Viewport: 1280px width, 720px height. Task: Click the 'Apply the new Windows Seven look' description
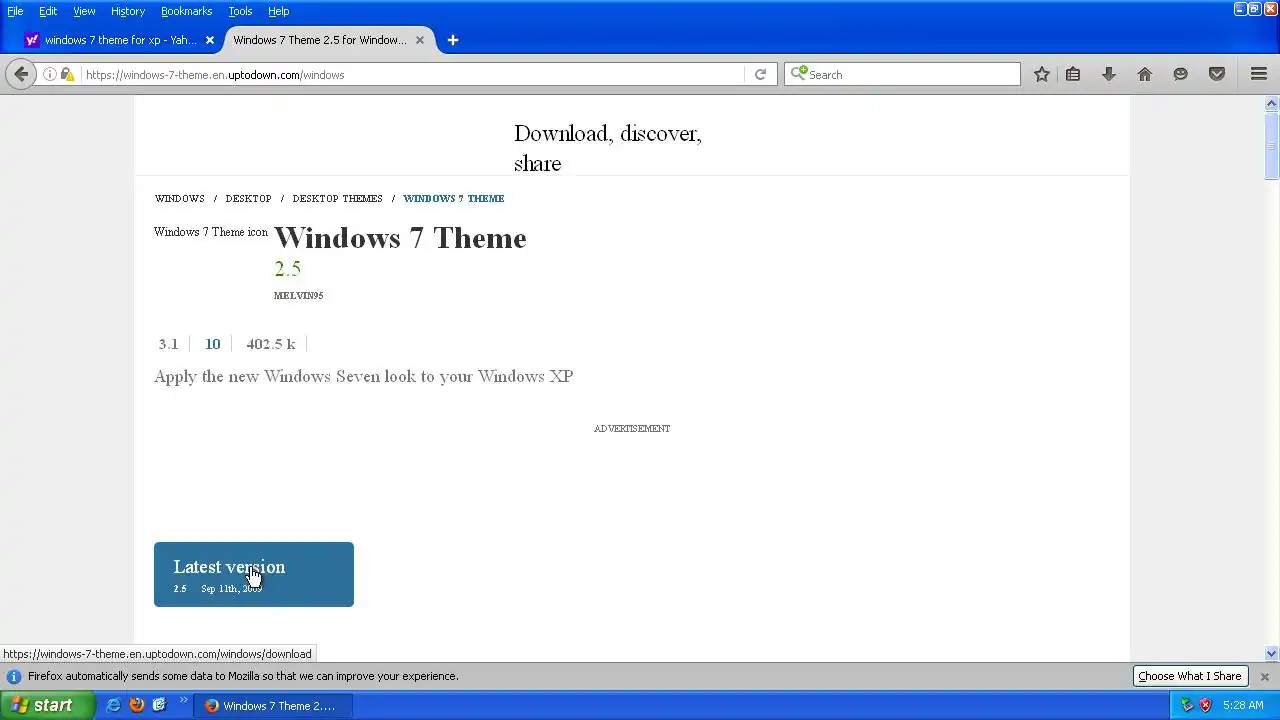click(x=364, y=376)
